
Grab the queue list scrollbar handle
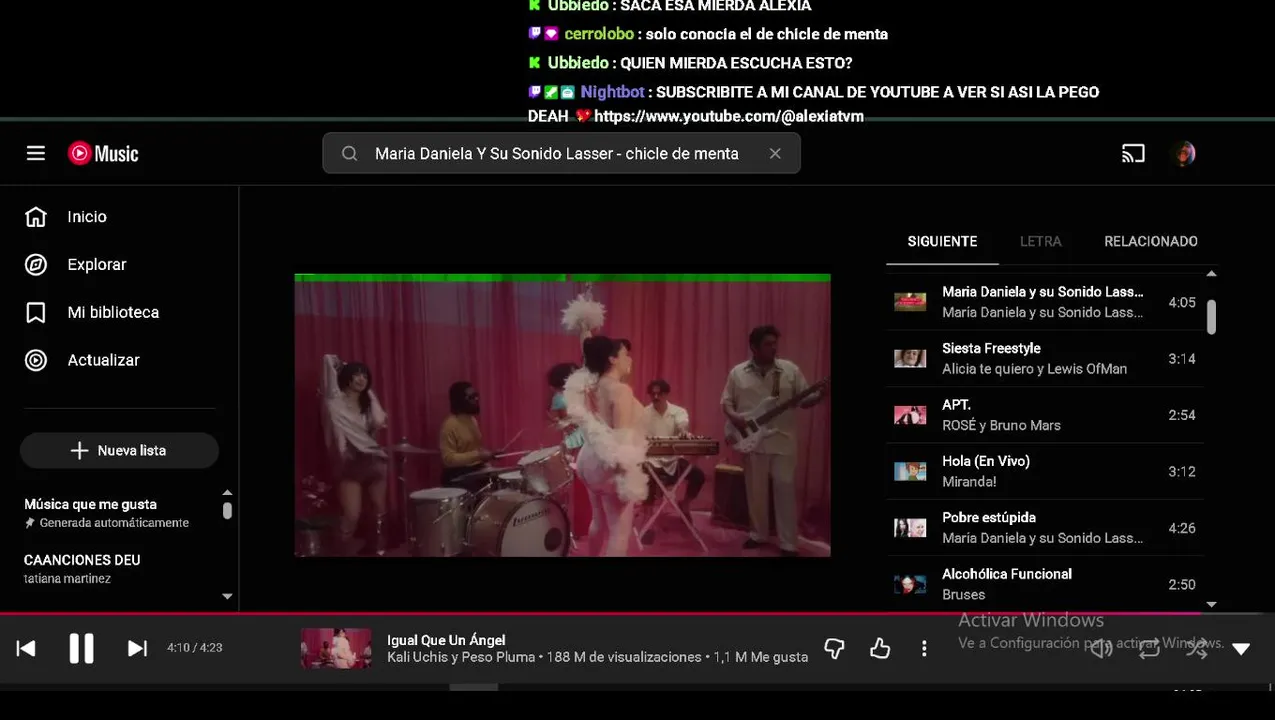point(1211,317)
